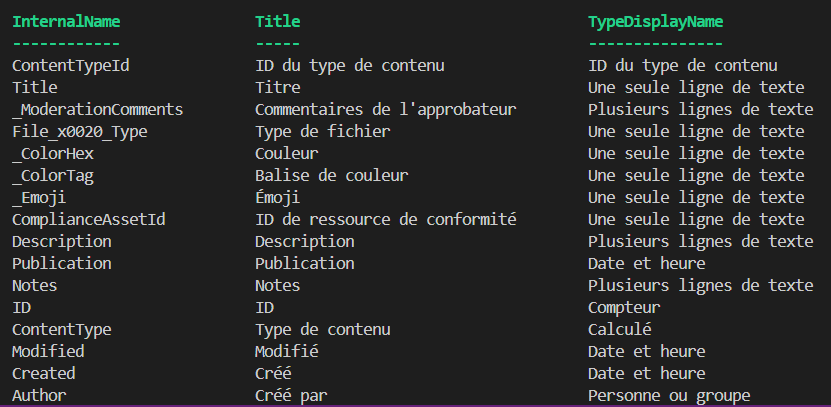
Task: Click the _ModerationComments internal name
Action: coord(98,110)
